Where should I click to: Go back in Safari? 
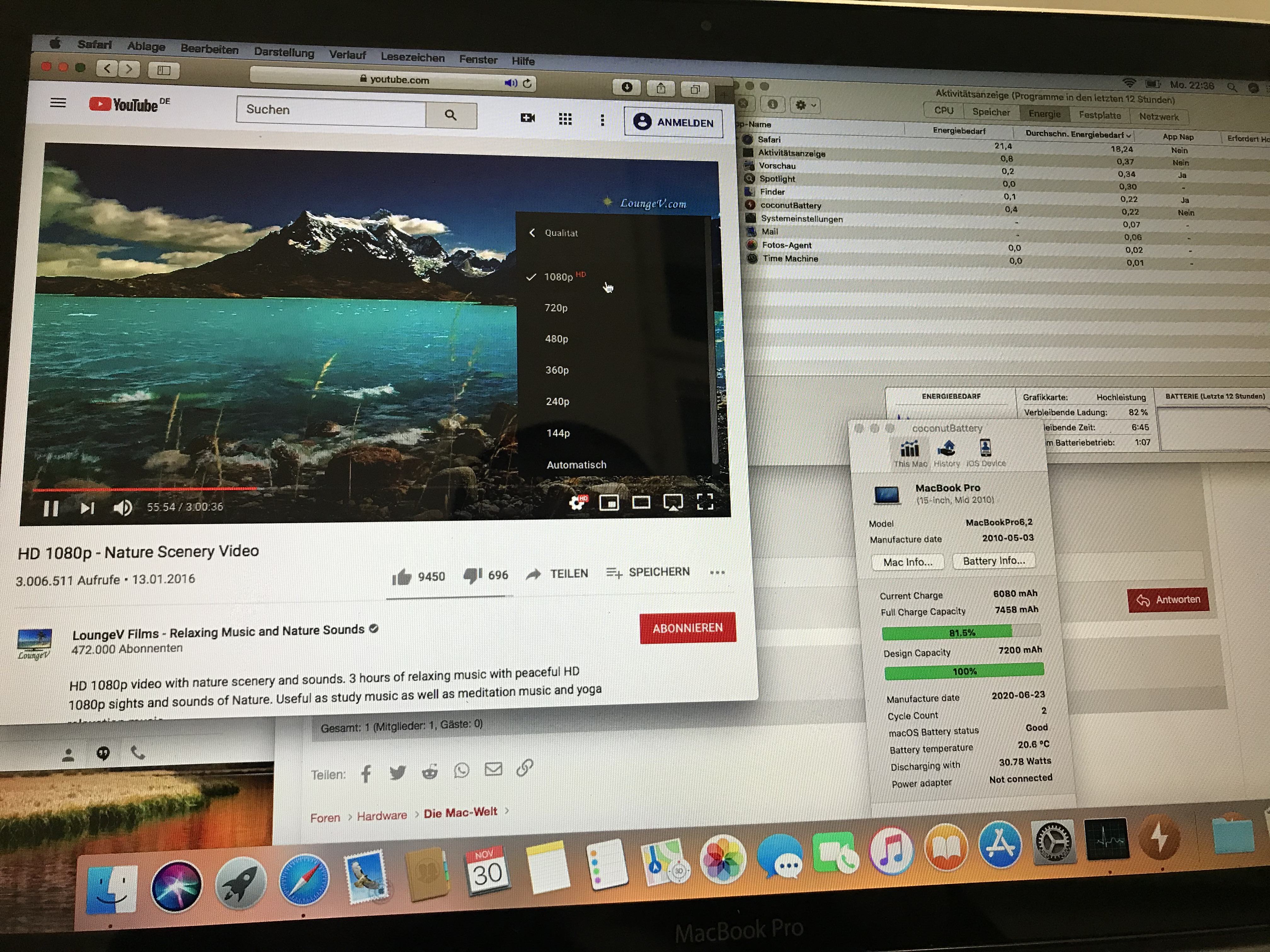[x=107, y=69]
